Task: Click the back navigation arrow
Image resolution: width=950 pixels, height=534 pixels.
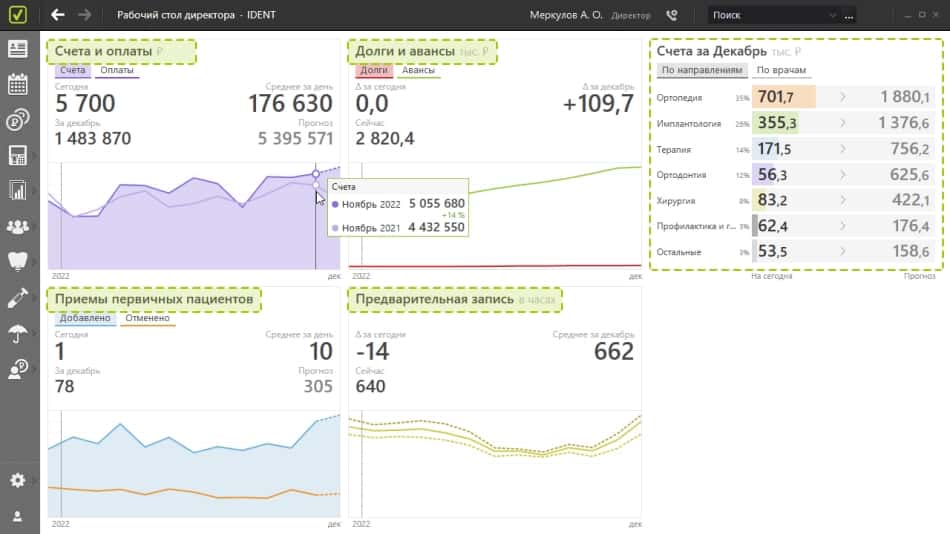Action: [x=57, y=15]
